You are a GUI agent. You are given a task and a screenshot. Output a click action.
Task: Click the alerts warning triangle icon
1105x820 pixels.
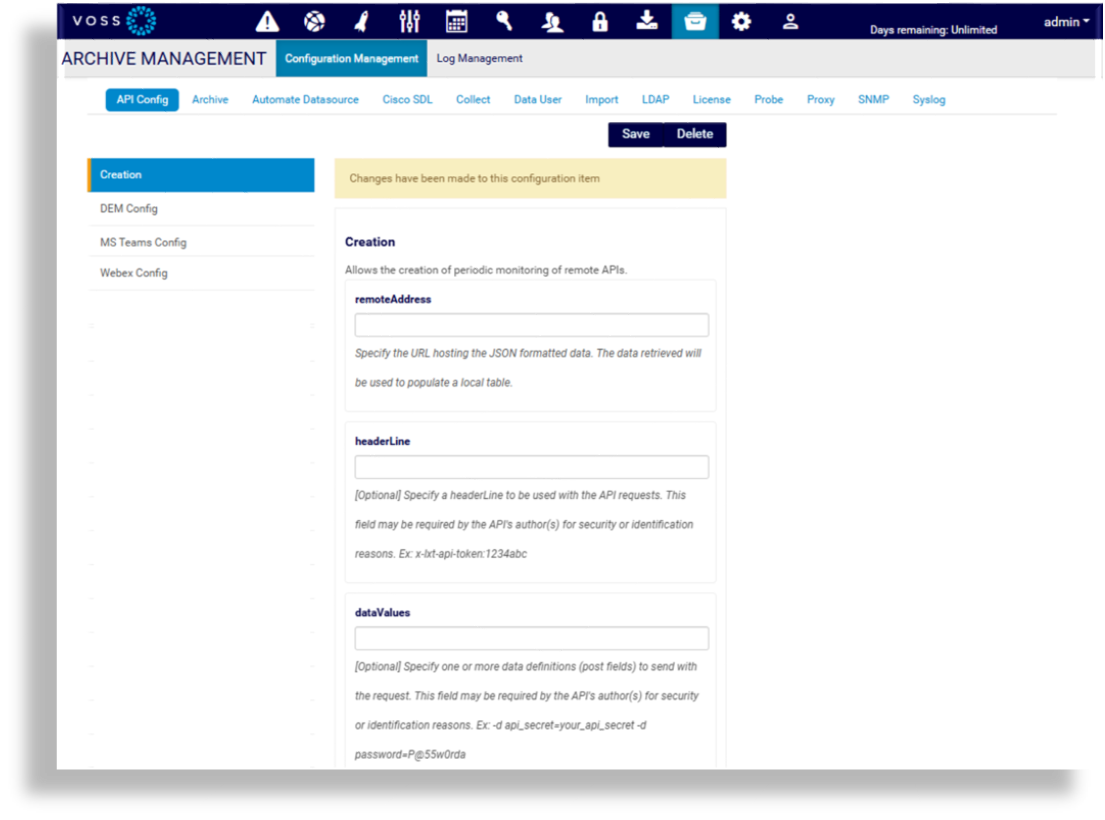266,20
